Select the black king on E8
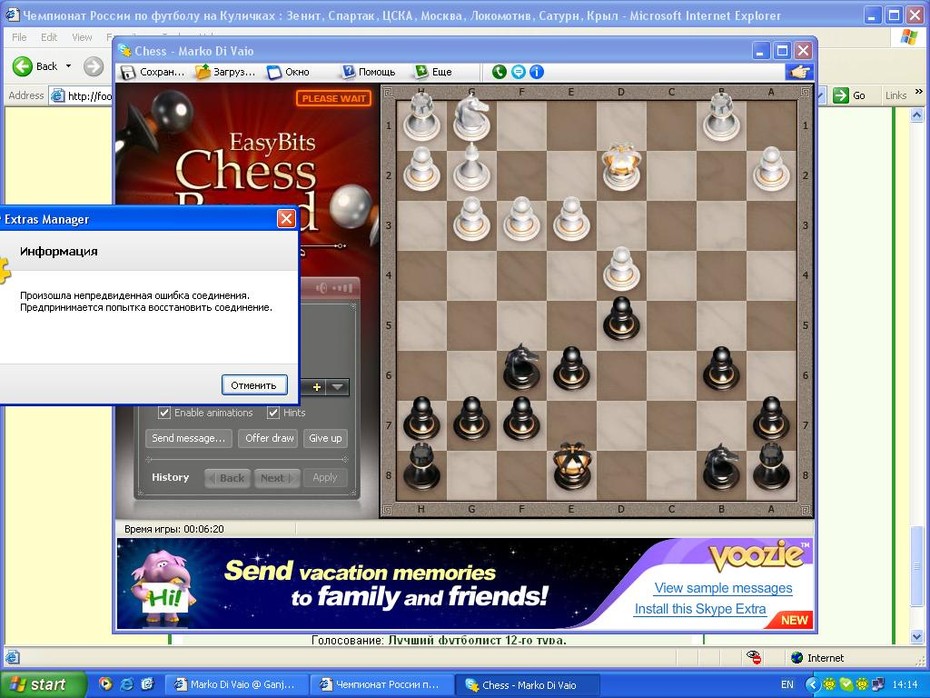The height and width of the screenshot is (698, 930). [571, 466]
